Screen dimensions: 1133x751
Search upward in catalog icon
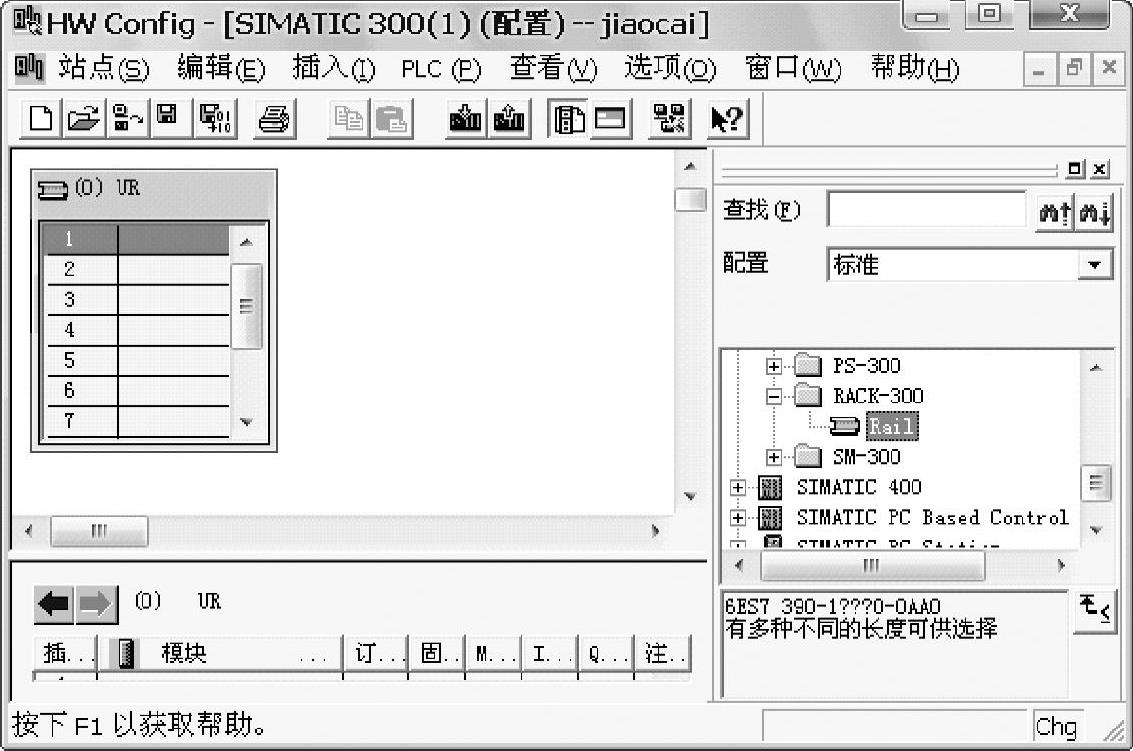click(1054, 213)
